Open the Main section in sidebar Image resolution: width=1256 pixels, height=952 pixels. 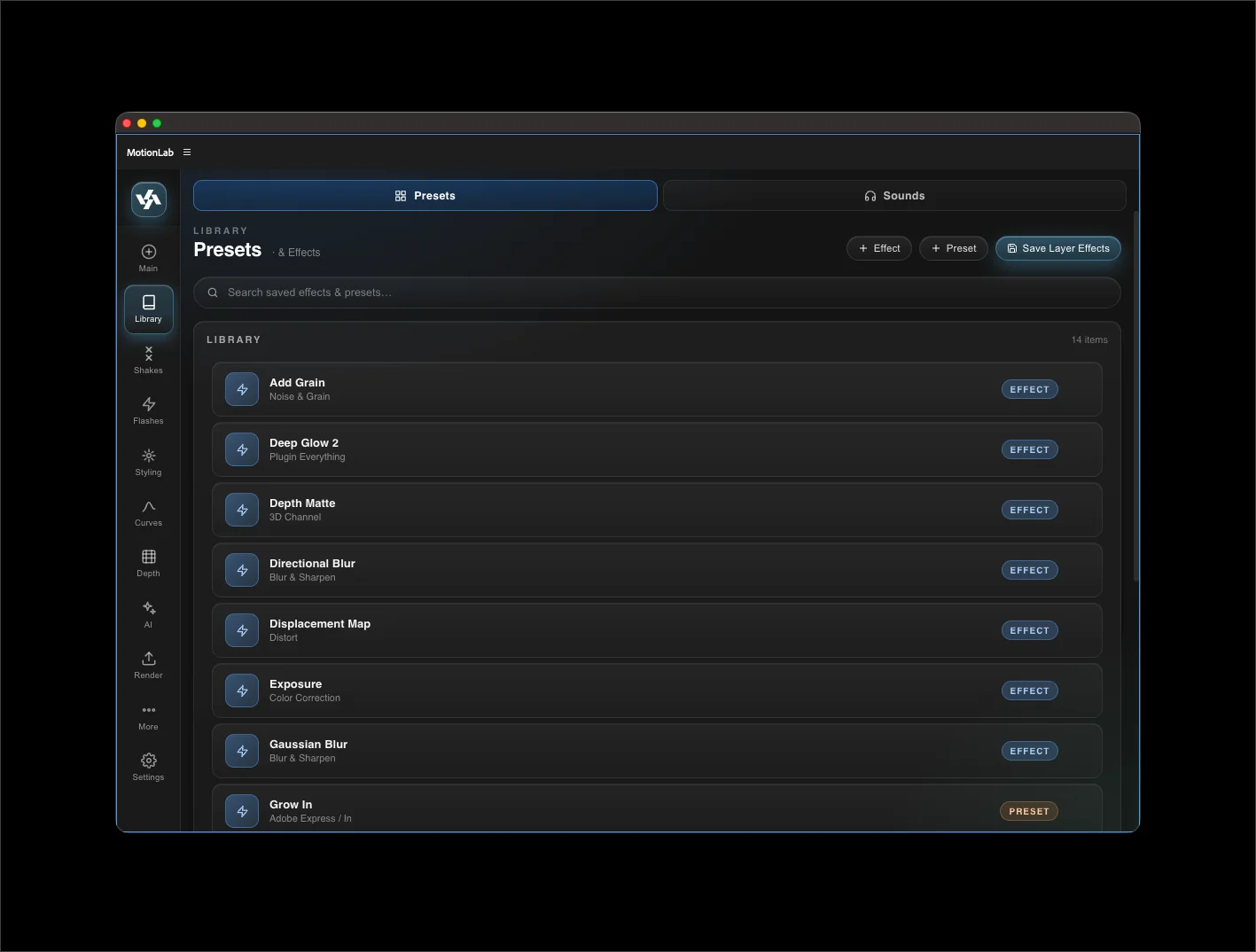tap(149, 258)
